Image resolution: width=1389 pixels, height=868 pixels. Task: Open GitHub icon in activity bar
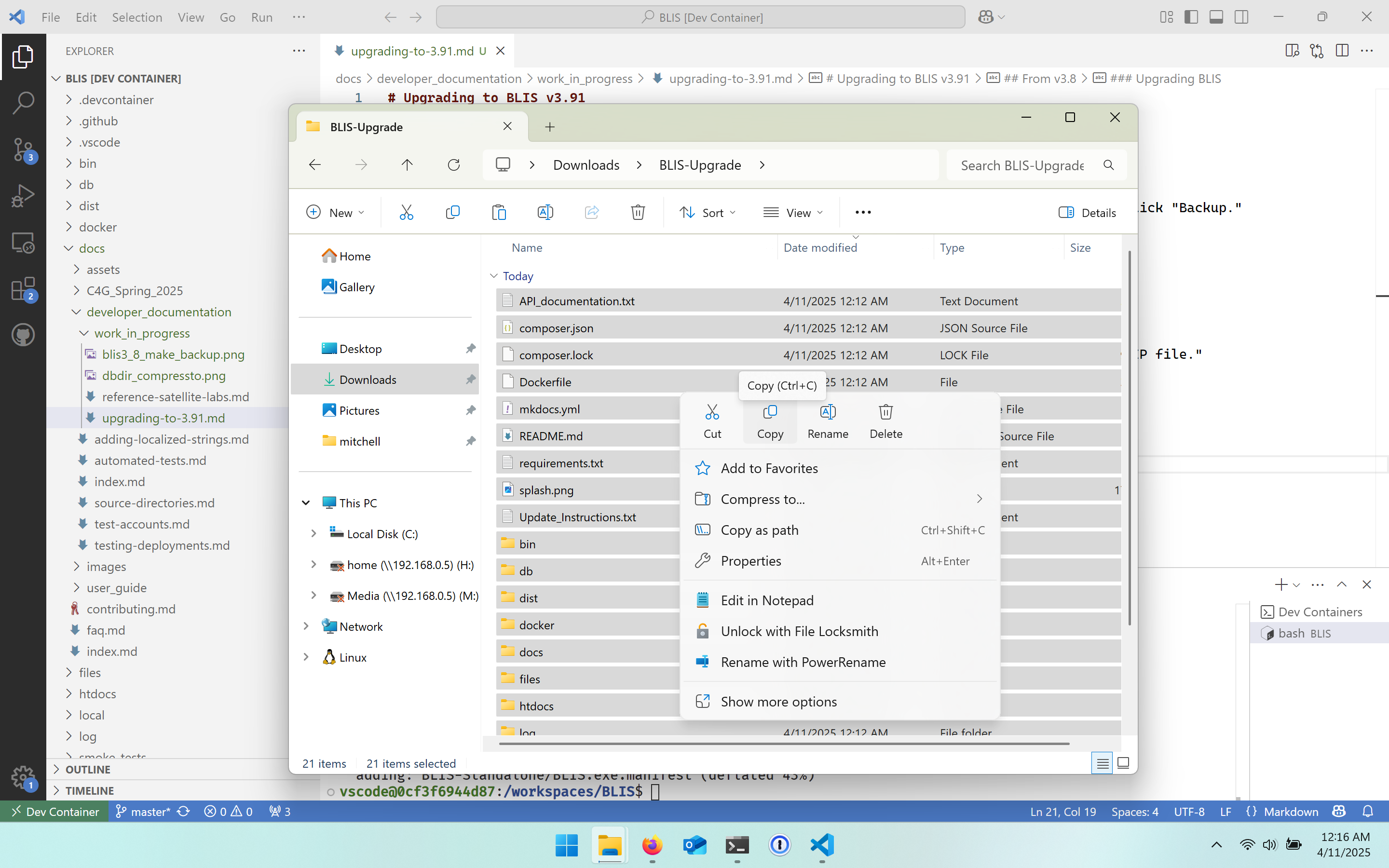[x=23, y=335]
